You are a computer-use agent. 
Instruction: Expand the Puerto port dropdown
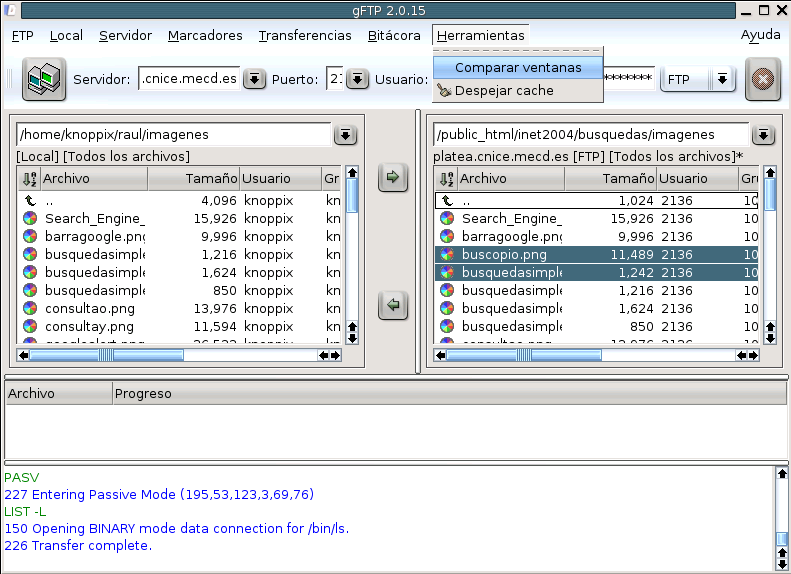point(357,79)
